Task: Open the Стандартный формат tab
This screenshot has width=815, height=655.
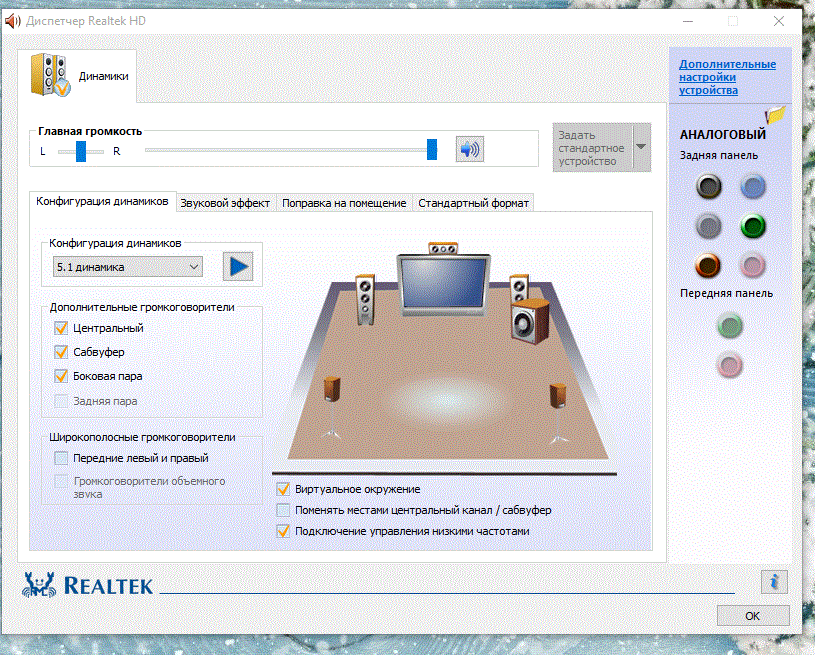Action: 474,203
